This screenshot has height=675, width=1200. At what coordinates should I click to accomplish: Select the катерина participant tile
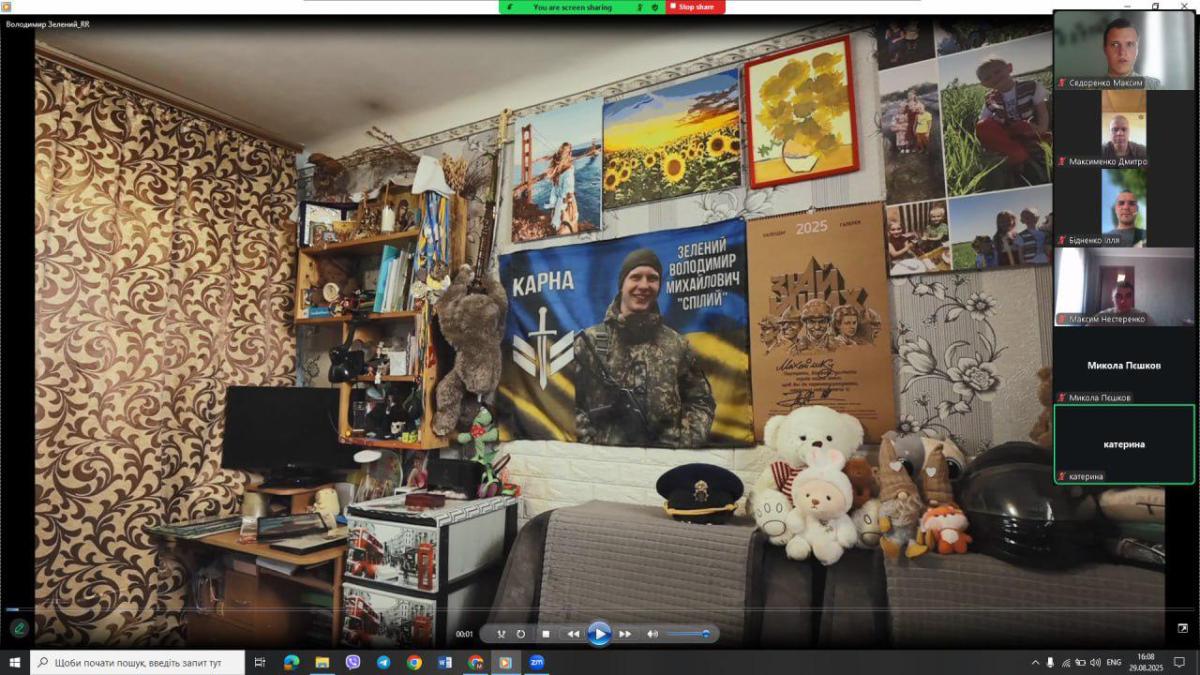(x=1123, y=444)
